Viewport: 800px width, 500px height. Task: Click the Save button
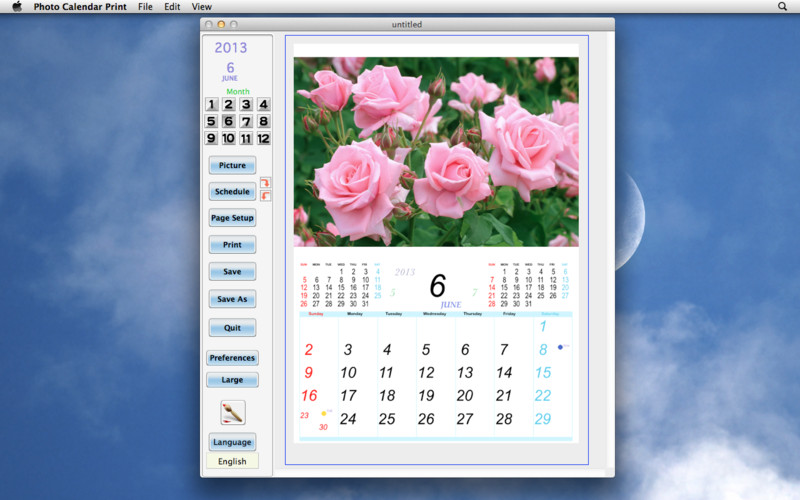point(232,272)
